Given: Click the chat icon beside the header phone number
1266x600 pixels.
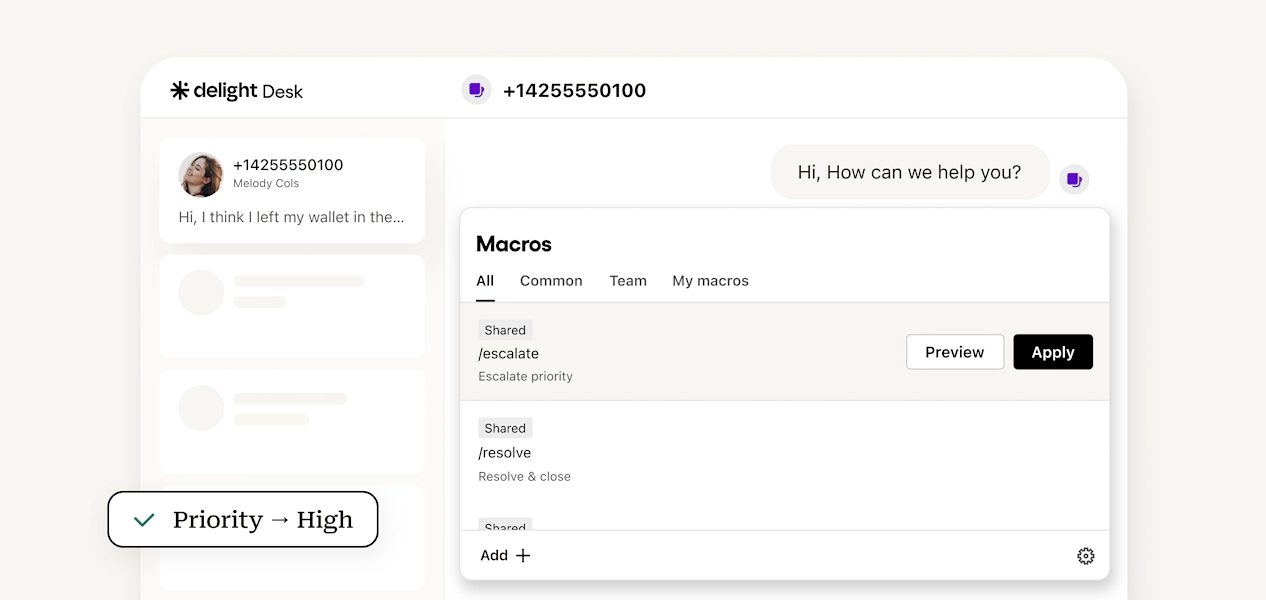Looking at the screenshot, I should pyautogui.click(x=476, y=90).
